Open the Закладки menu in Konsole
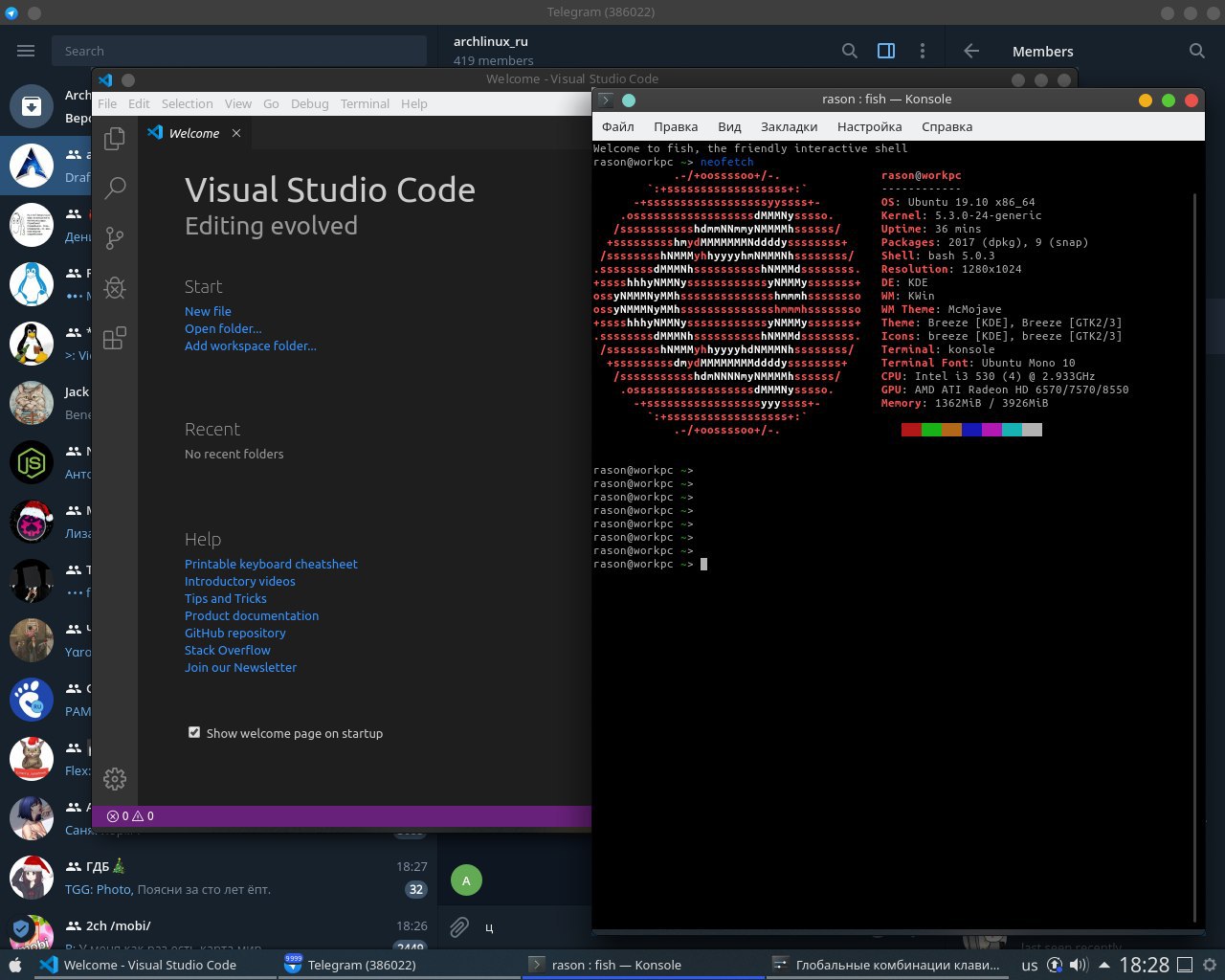Viewport: 1225px width, 980px height. click(x=789, y=126)
